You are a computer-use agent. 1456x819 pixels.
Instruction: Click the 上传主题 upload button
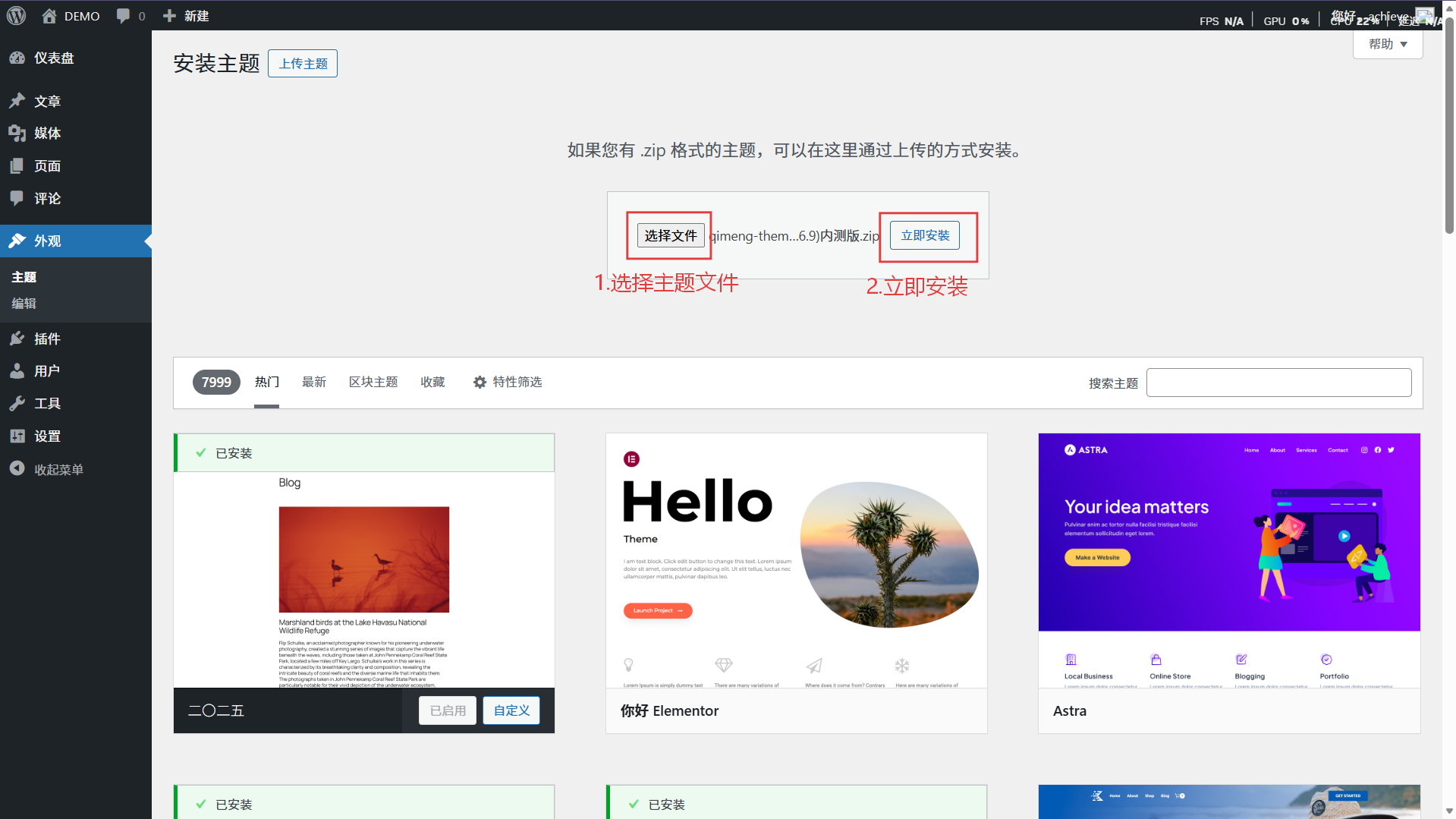pos(302,63)
